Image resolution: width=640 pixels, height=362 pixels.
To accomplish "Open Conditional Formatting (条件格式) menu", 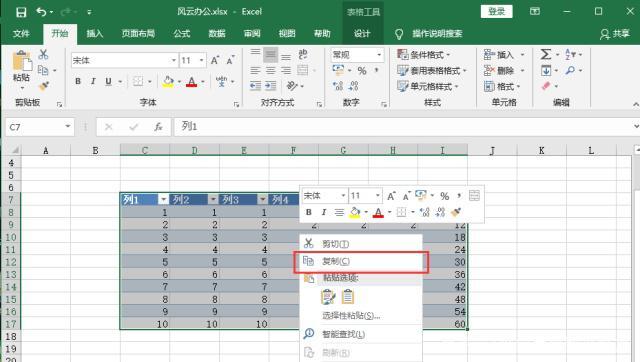I will [x=424, y=55].
